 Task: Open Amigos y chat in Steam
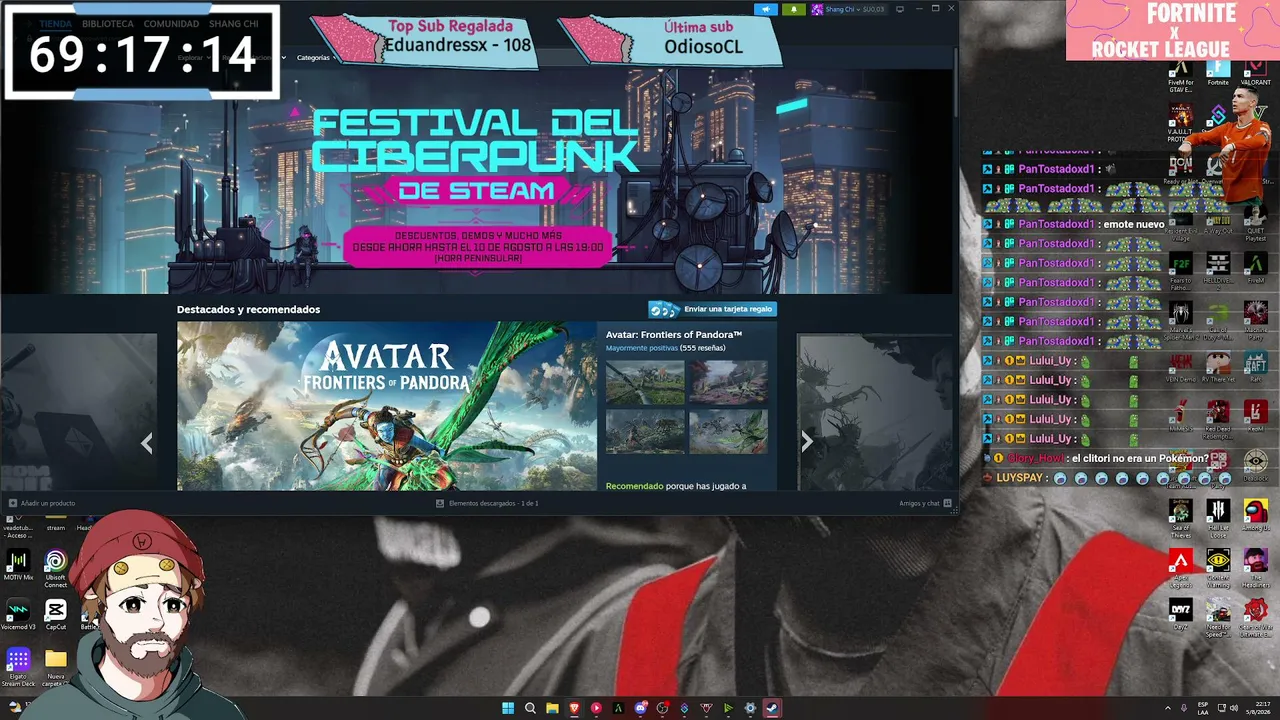tap(925, 503)
